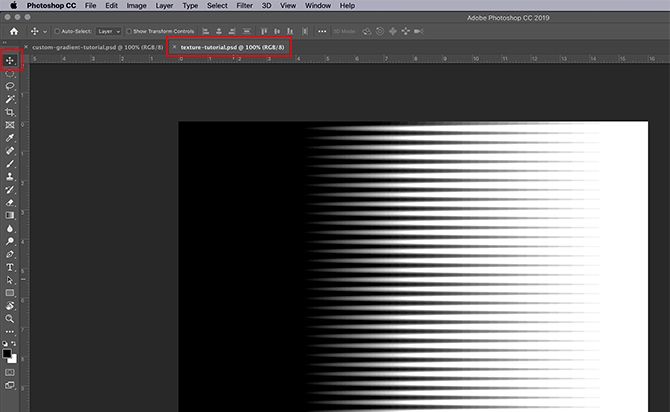670x412 pixels.
Task: Select the Move tool in the toolbar
Action: 10,60
